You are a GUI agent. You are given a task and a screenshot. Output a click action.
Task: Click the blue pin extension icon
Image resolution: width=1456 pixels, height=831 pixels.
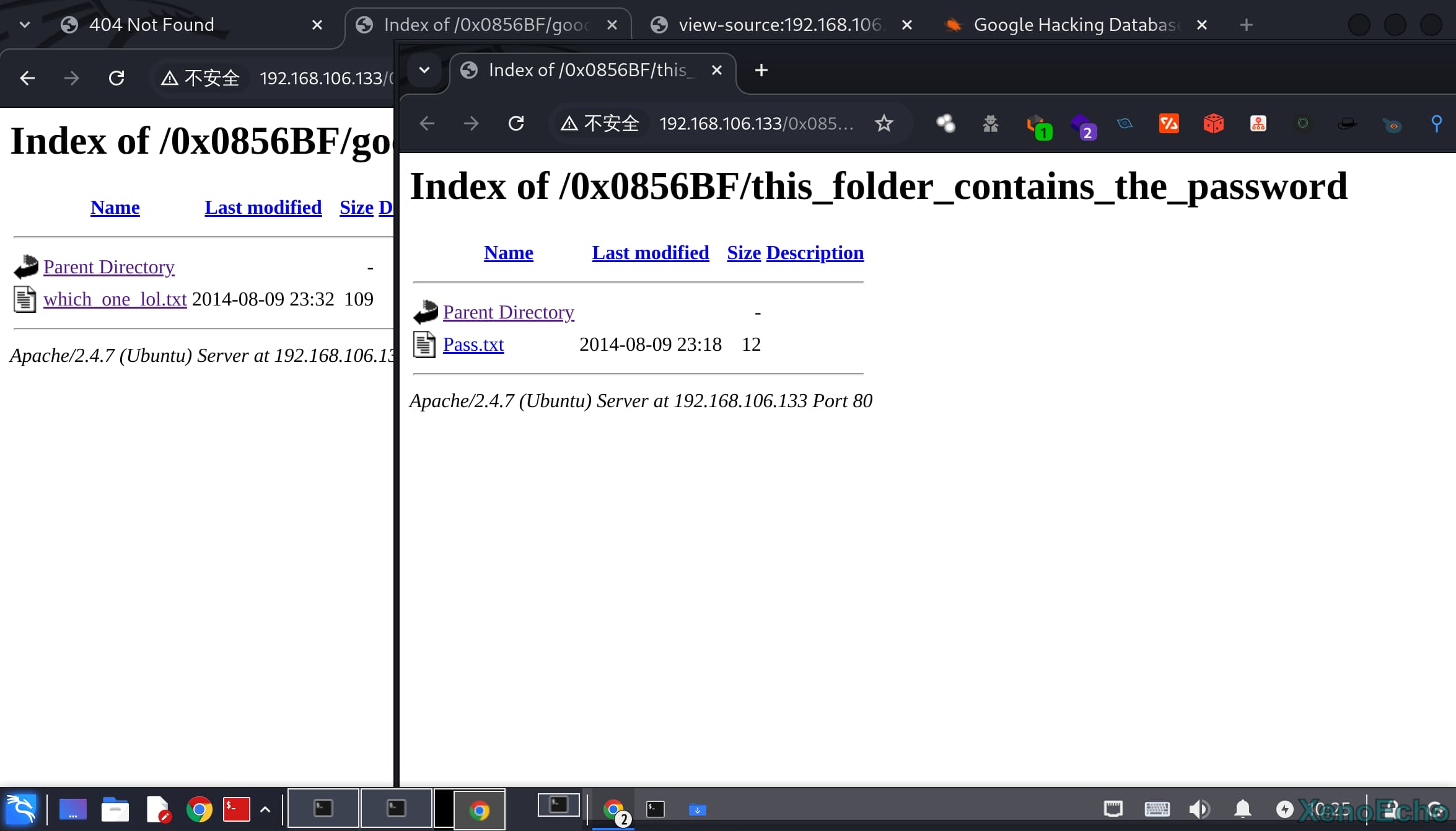pos(1436,123)
